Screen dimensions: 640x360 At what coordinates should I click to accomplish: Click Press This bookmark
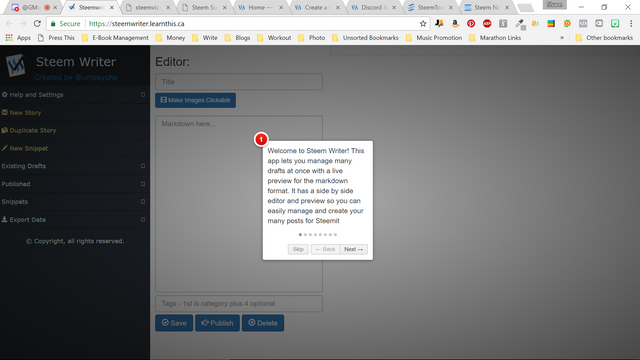[x=56, y=38]
